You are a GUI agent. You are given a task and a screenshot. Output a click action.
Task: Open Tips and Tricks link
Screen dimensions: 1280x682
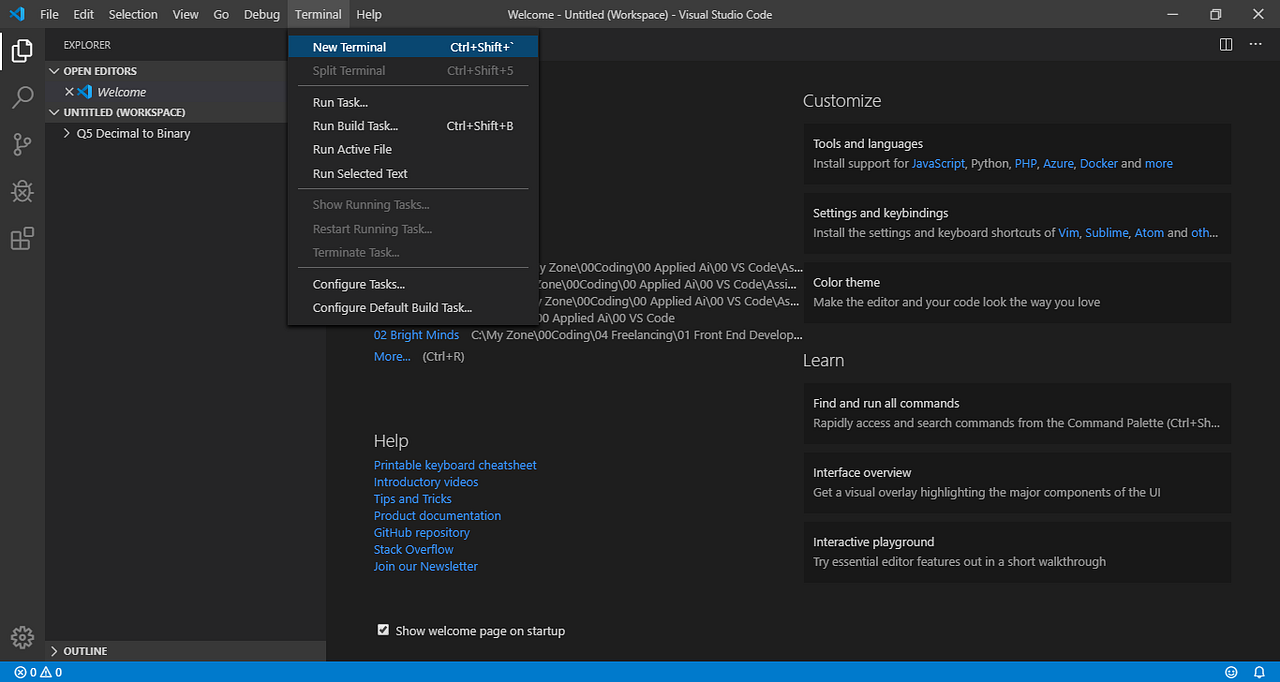tap(413, 499)
